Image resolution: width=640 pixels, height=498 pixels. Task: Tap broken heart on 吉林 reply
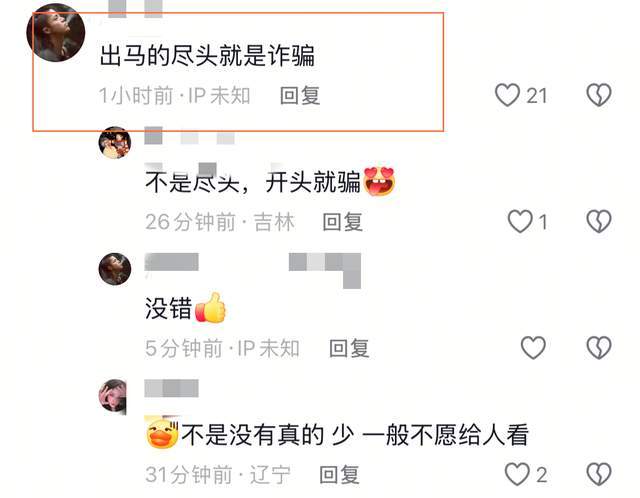click(599, 222)
